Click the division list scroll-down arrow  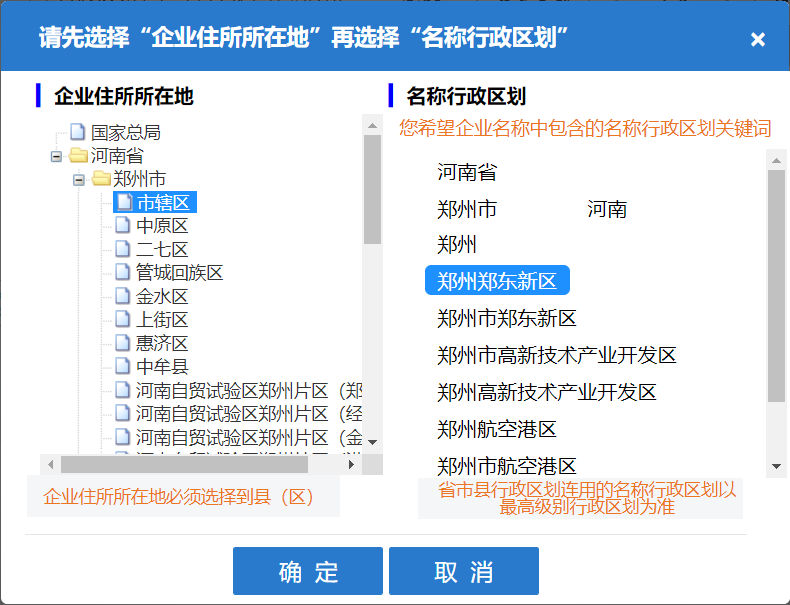point(776,466)
